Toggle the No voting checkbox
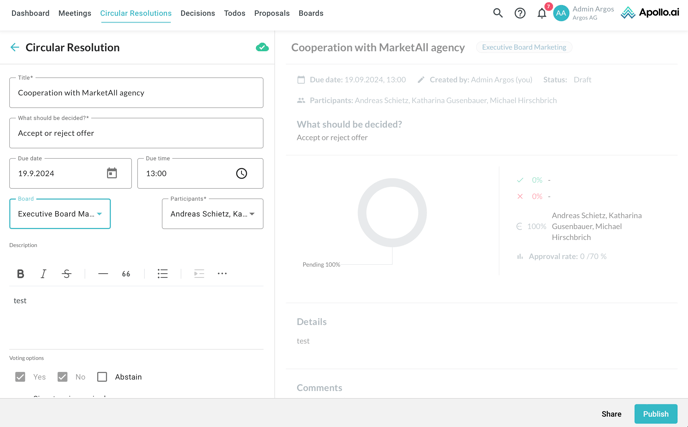This screenshot has height=427, width=688. pyautogui.click(x=62, y=377)
